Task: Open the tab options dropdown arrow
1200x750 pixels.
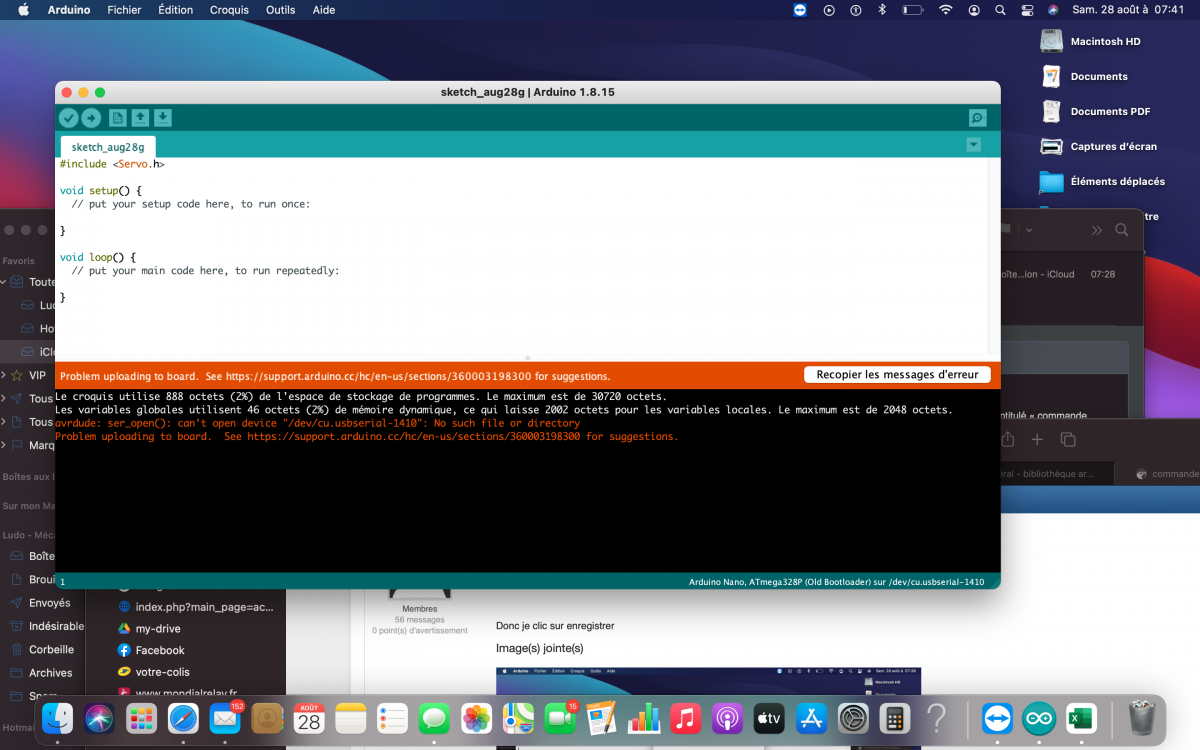Action: [974, 145]
